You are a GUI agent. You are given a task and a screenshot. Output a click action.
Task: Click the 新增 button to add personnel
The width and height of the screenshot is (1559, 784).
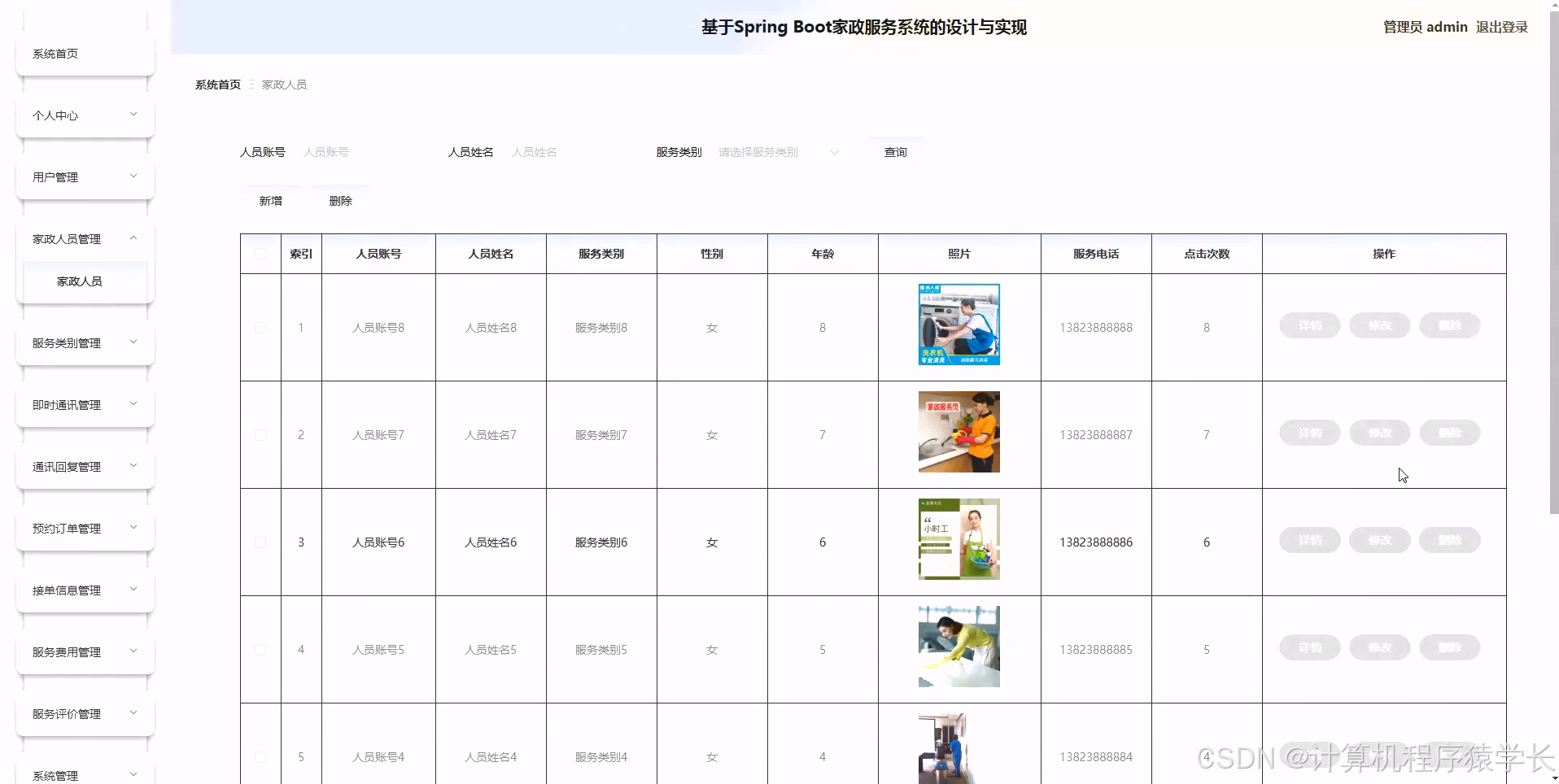point(270,200)
